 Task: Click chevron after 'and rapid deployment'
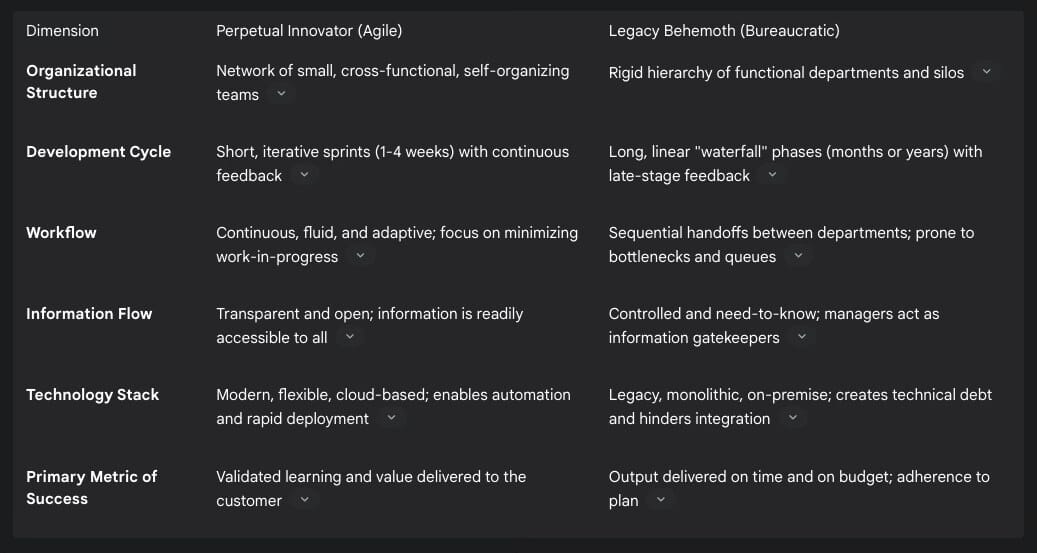[391, 418]
